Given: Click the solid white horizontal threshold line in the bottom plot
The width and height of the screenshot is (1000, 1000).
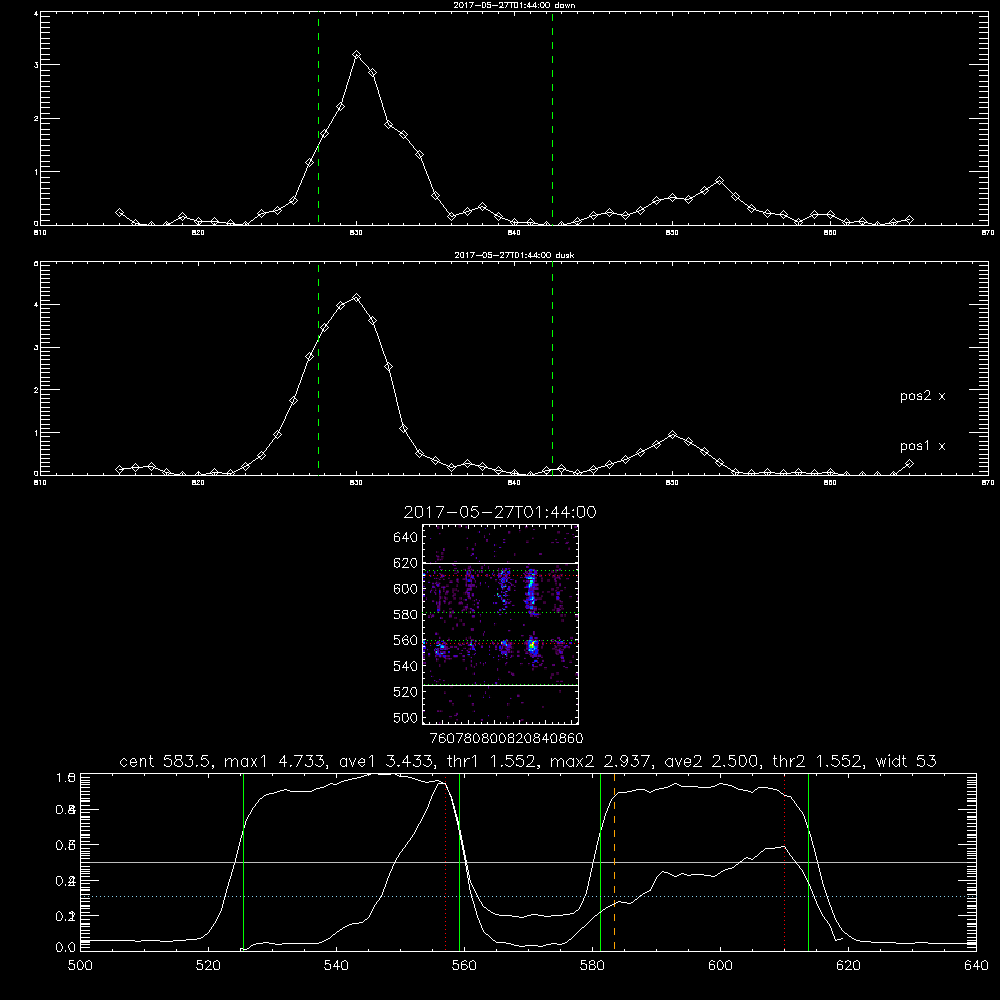Looking at the screenshot, I should (x=528, y=862).
